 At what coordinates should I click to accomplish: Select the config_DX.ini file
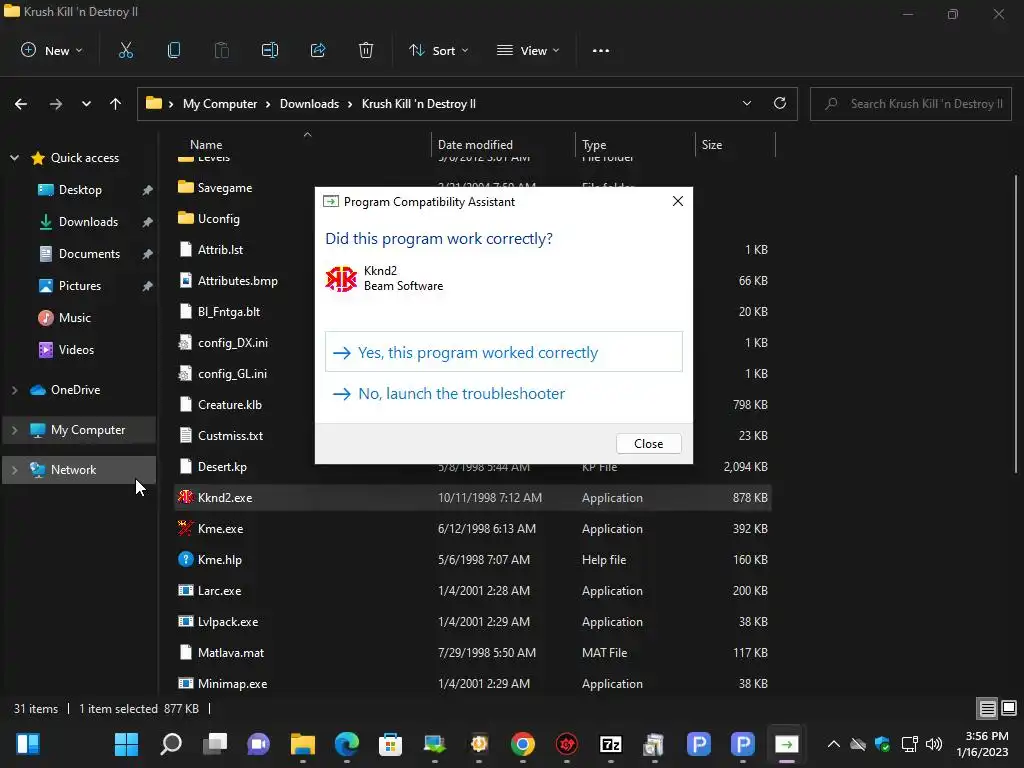(232, 343)
